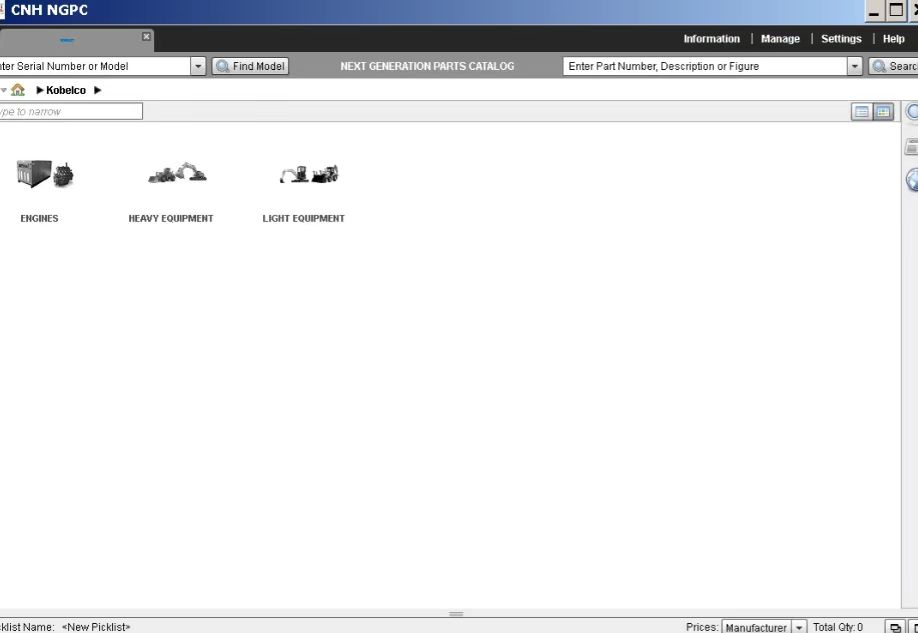This screenshot has width=918, height=633.
Task: Focus the type to narrow filter field
Action: pos(71,111)
